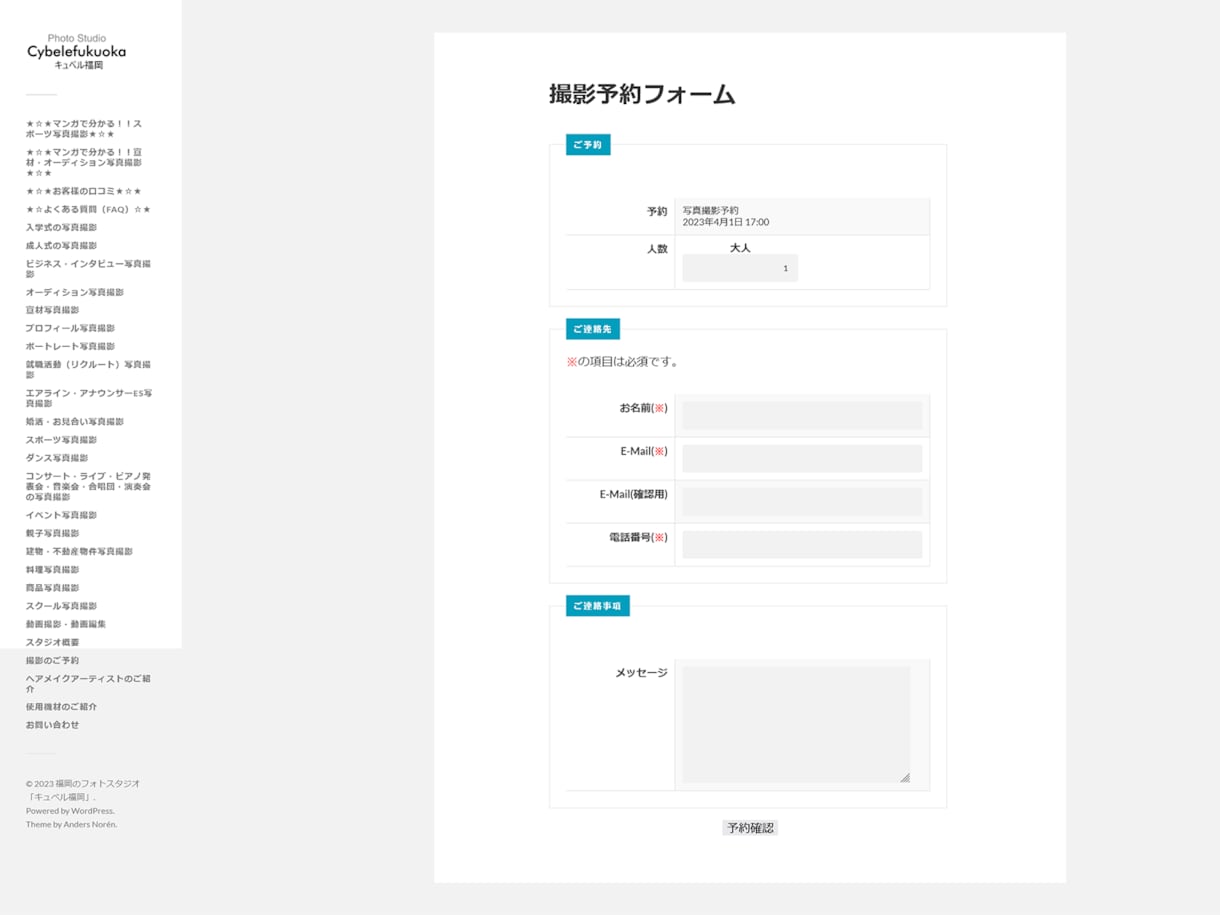Open 料理写真撮影 link
This screenshot has height=915, width=1220.
52,569
